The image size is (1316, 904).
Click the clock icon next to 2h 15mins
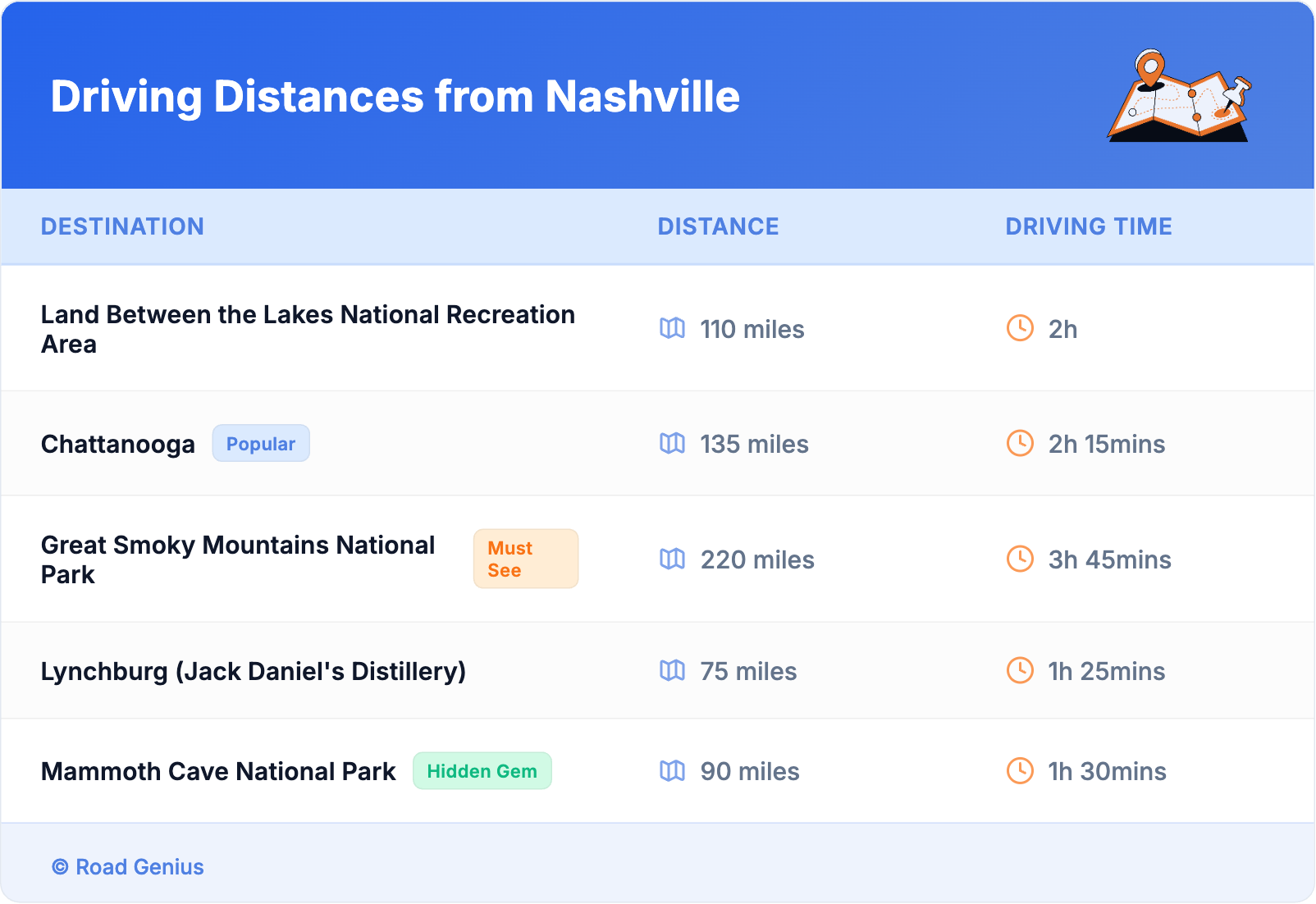tap(1020, 443)
